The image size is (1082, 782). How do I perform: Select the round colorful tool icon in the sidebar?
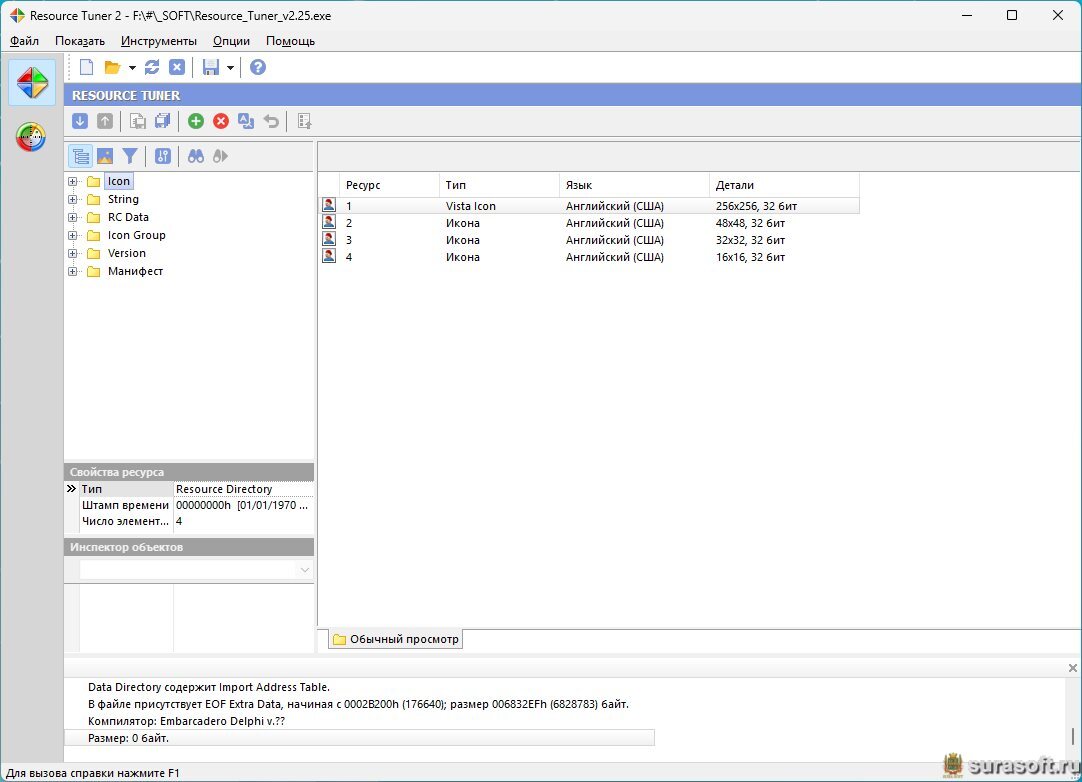click(x=31, y=137)
